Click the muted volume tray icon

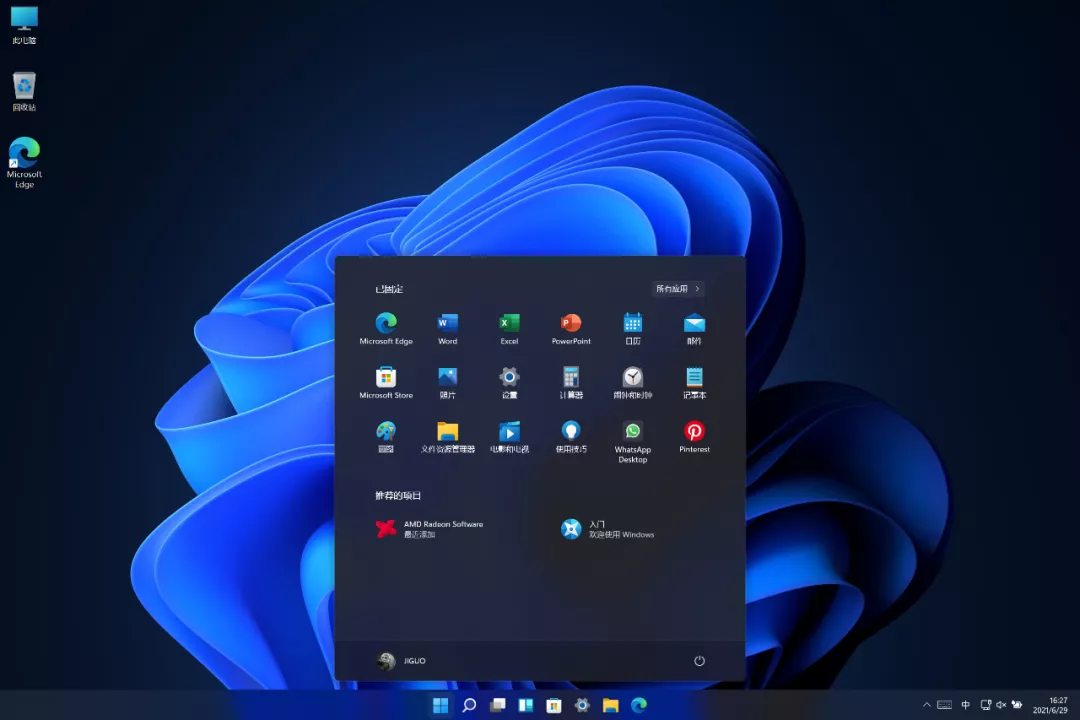tap(1001, 705)
